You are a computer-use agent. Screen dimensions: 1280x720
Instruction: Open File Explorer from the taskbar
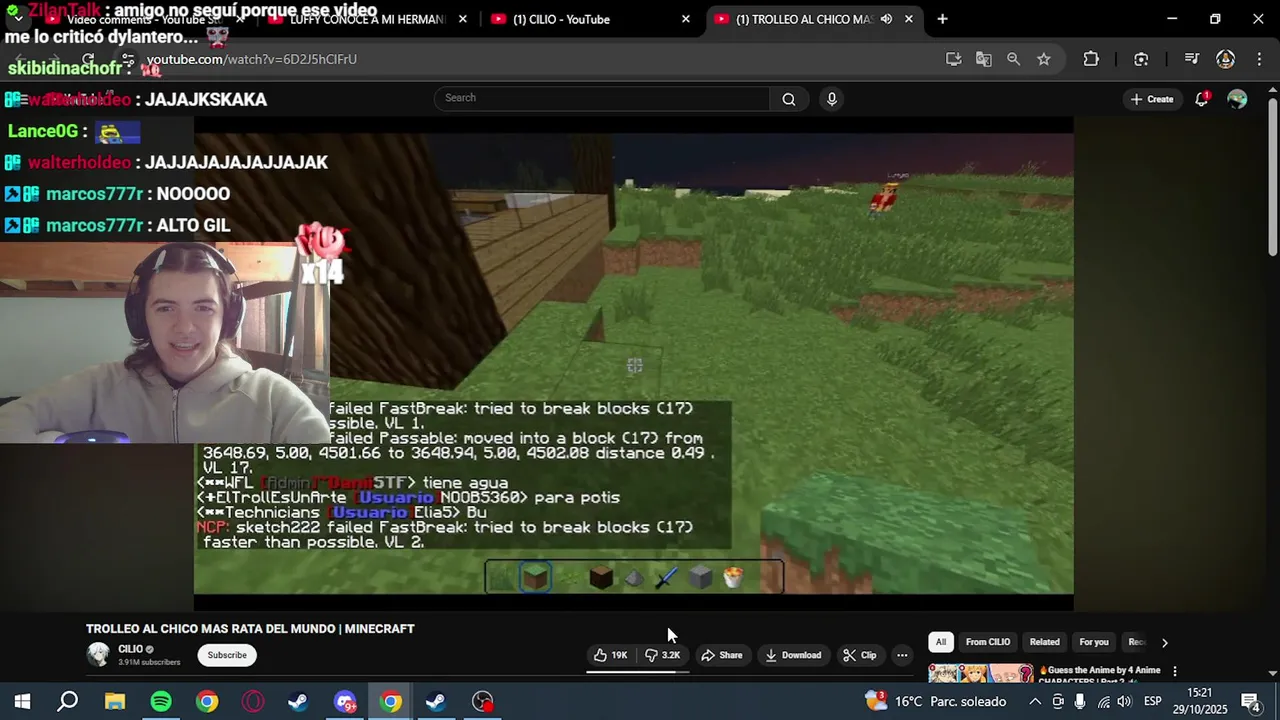(x=115, y=701)
